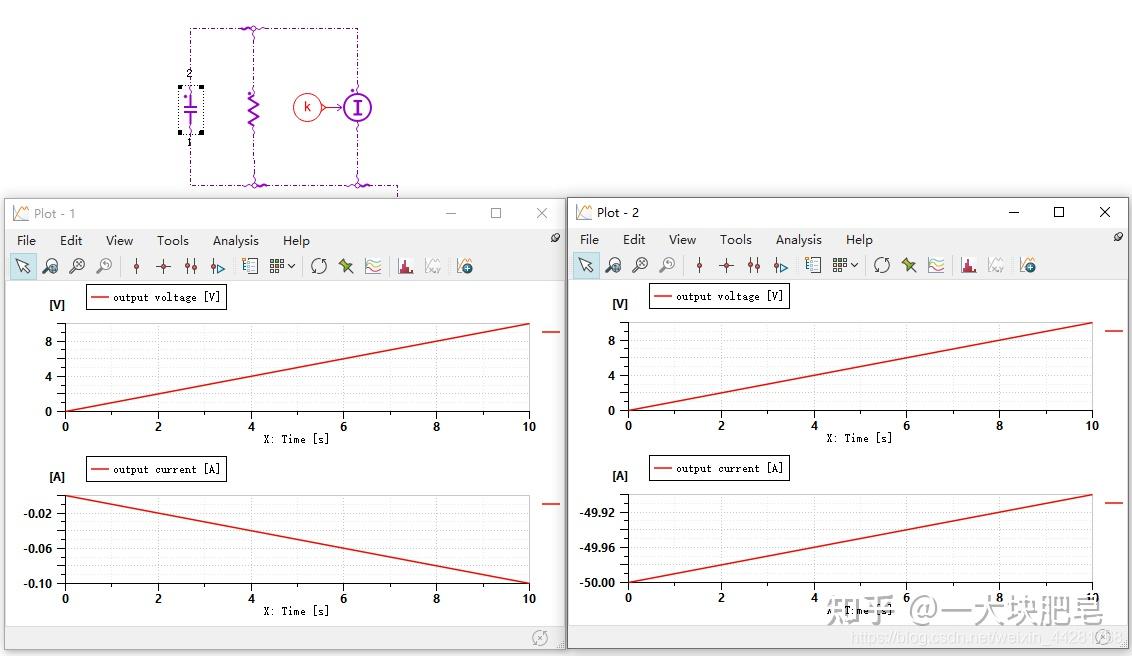1132x656 pixels.
Task: Select the arrow pointer tool in Plot - 1
Action: pos(23,266)
